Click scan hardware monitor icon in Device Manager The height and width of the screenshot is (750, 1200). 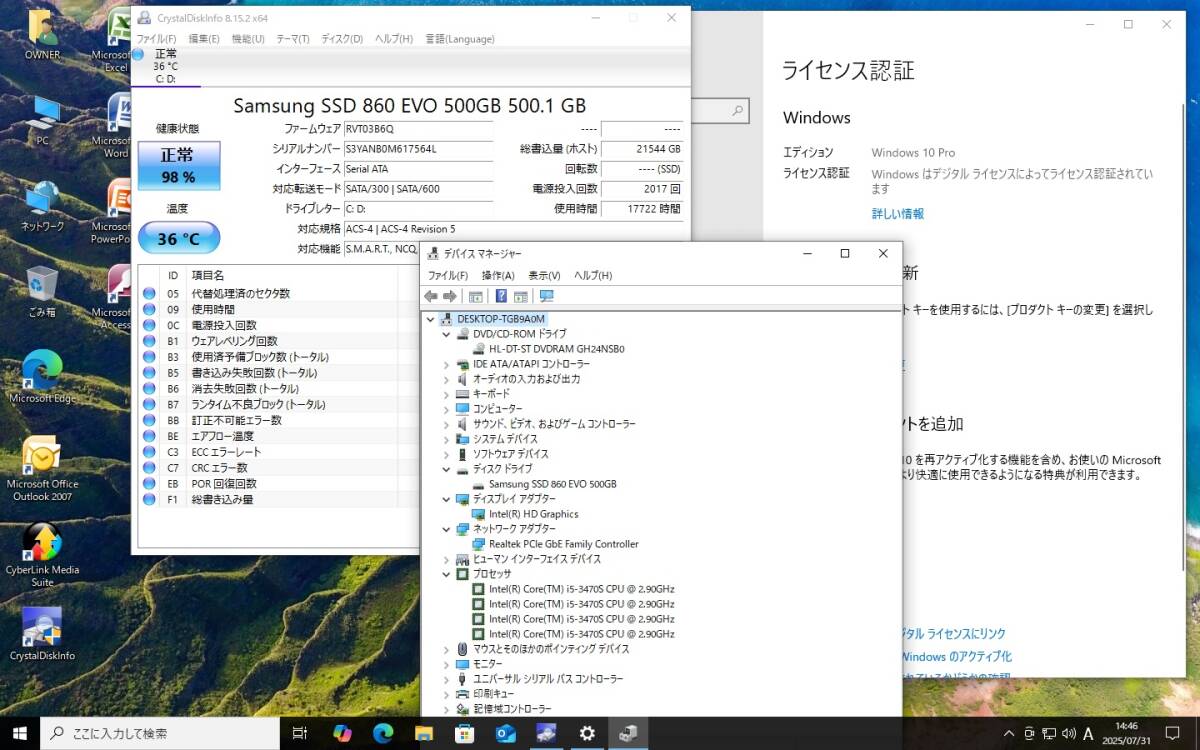[546, 296]
